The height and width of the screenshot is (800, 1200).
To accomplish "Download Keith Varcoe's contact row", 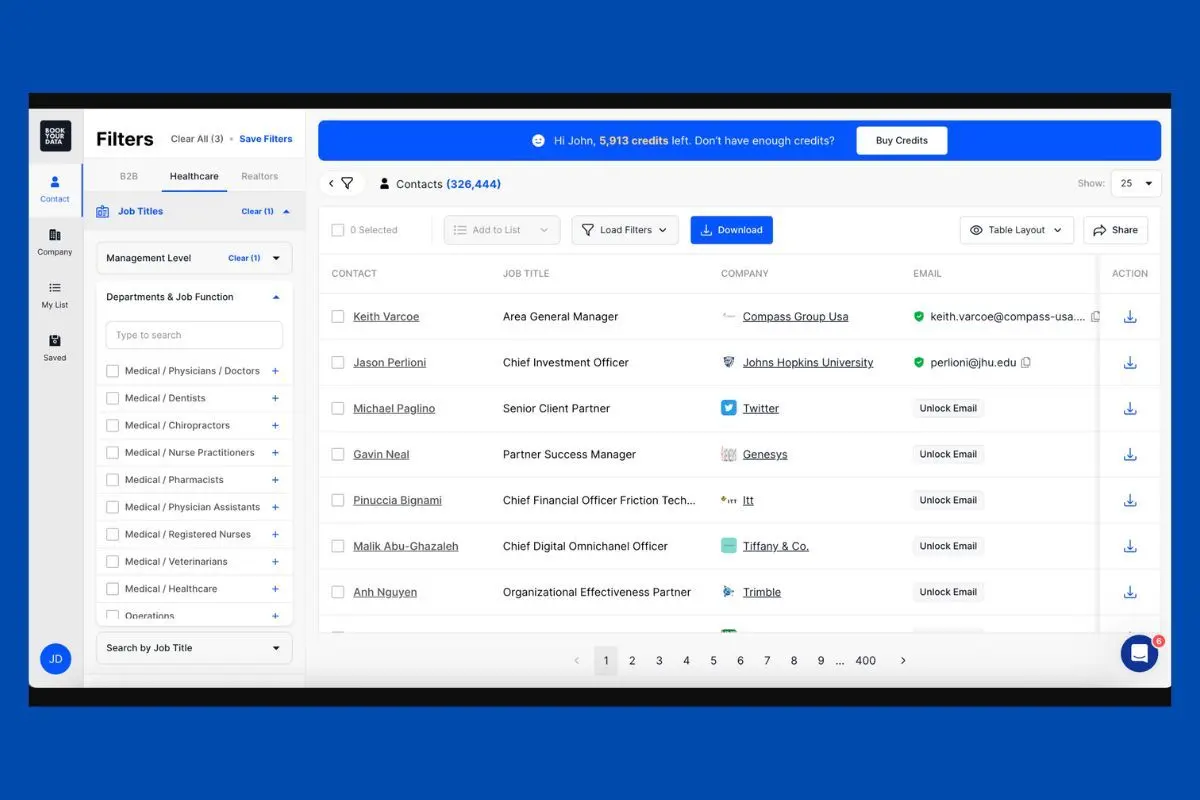I will pos(1130,317).
